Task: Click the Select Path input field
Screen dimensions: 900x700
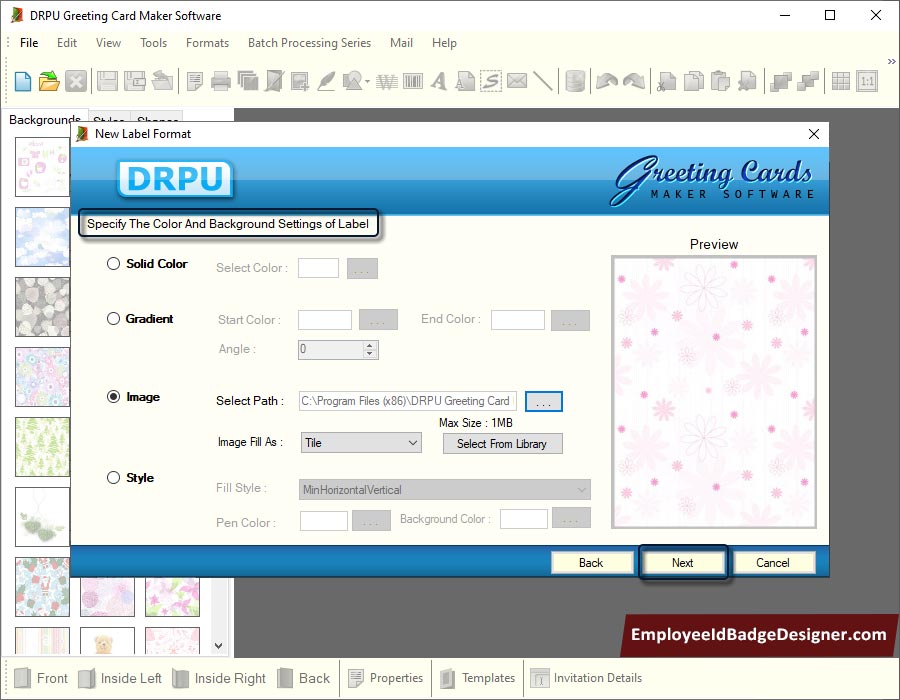Action: (x=408, y=401)
